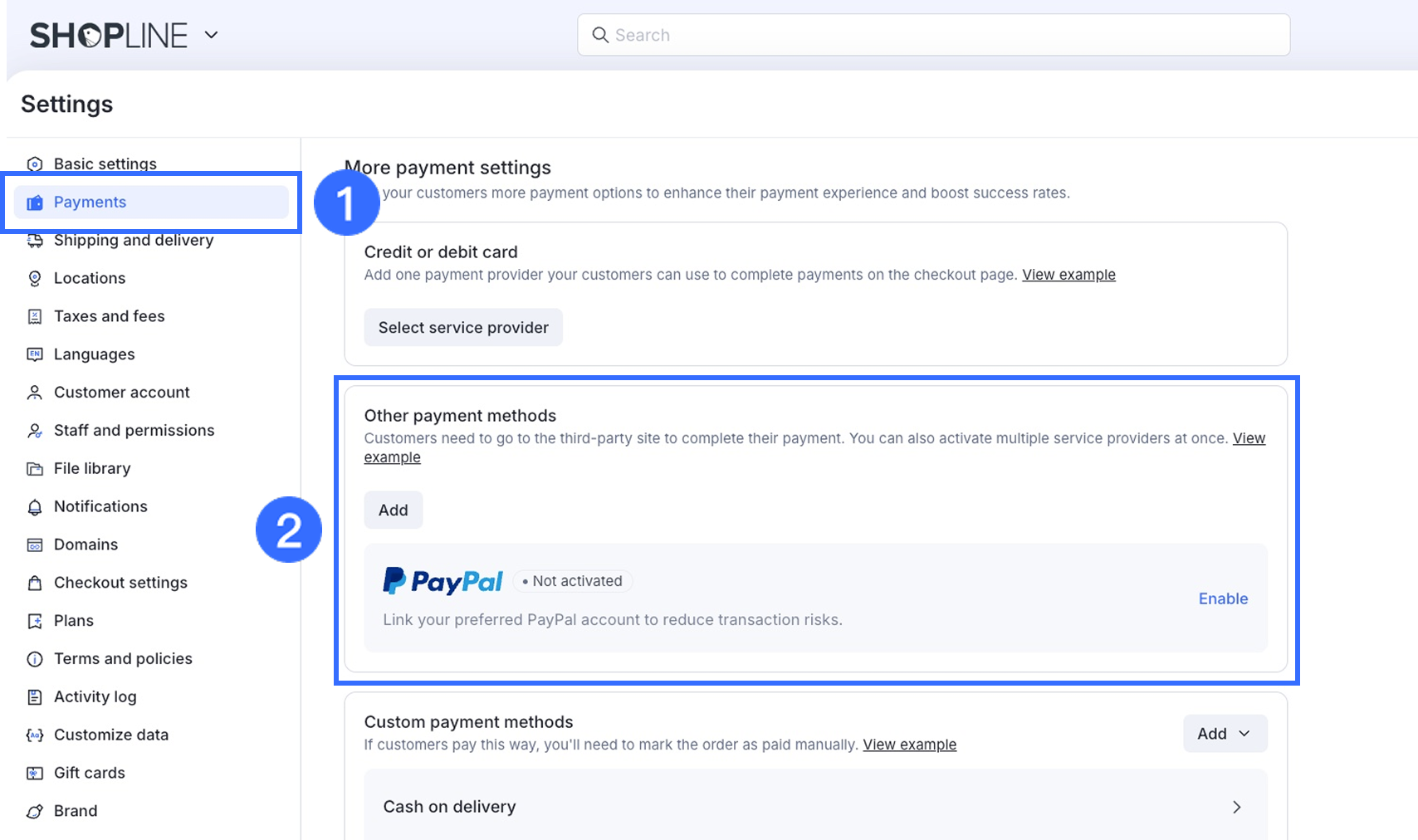The height and width of the screenshot is (840, 1418).
Task: Click Add under Other payment methods
Action: [x=394, y=510]
